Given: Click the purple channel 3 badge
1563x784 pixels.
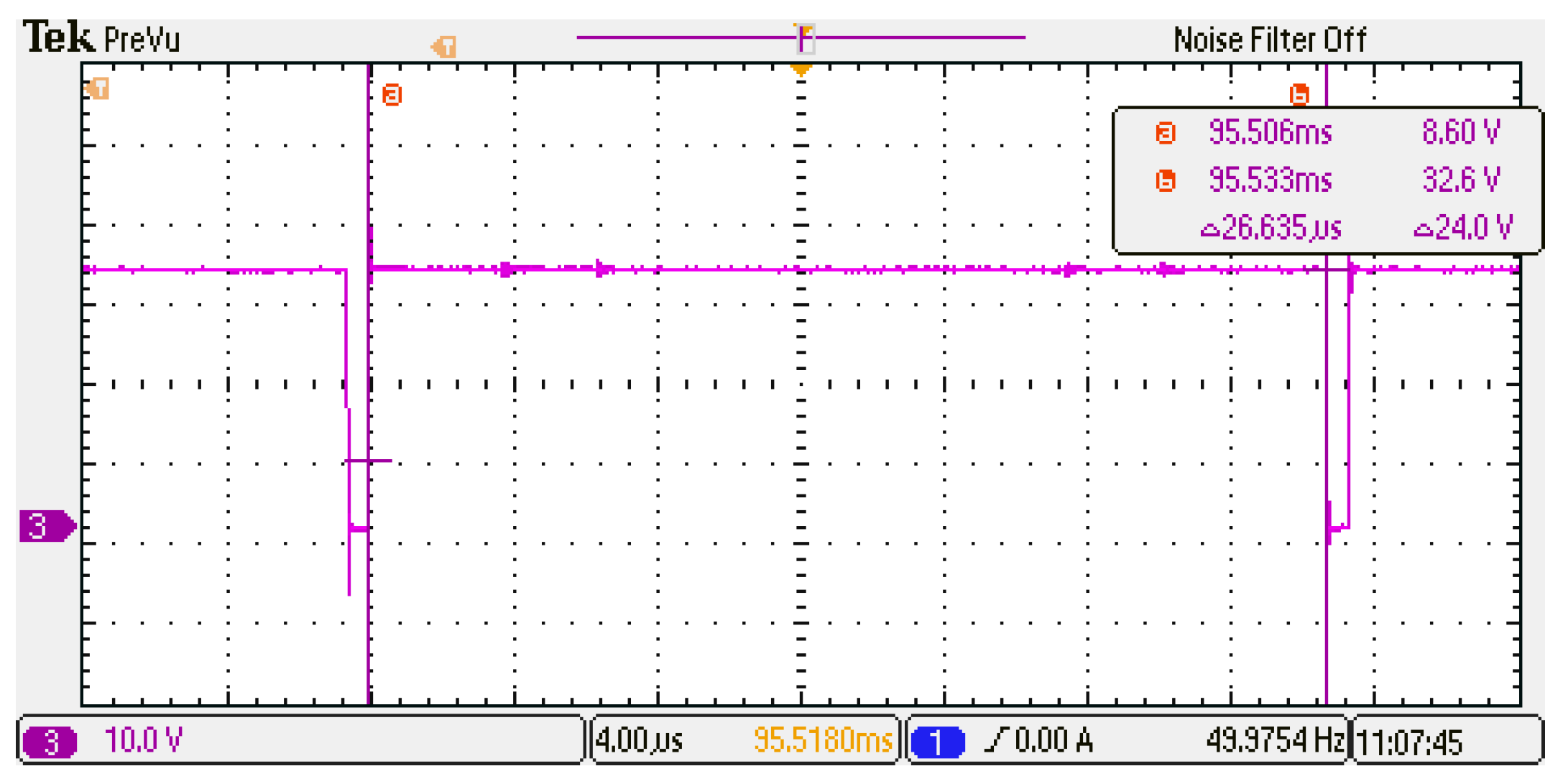Looking at the screenshot, I should [x=50, y=742].
